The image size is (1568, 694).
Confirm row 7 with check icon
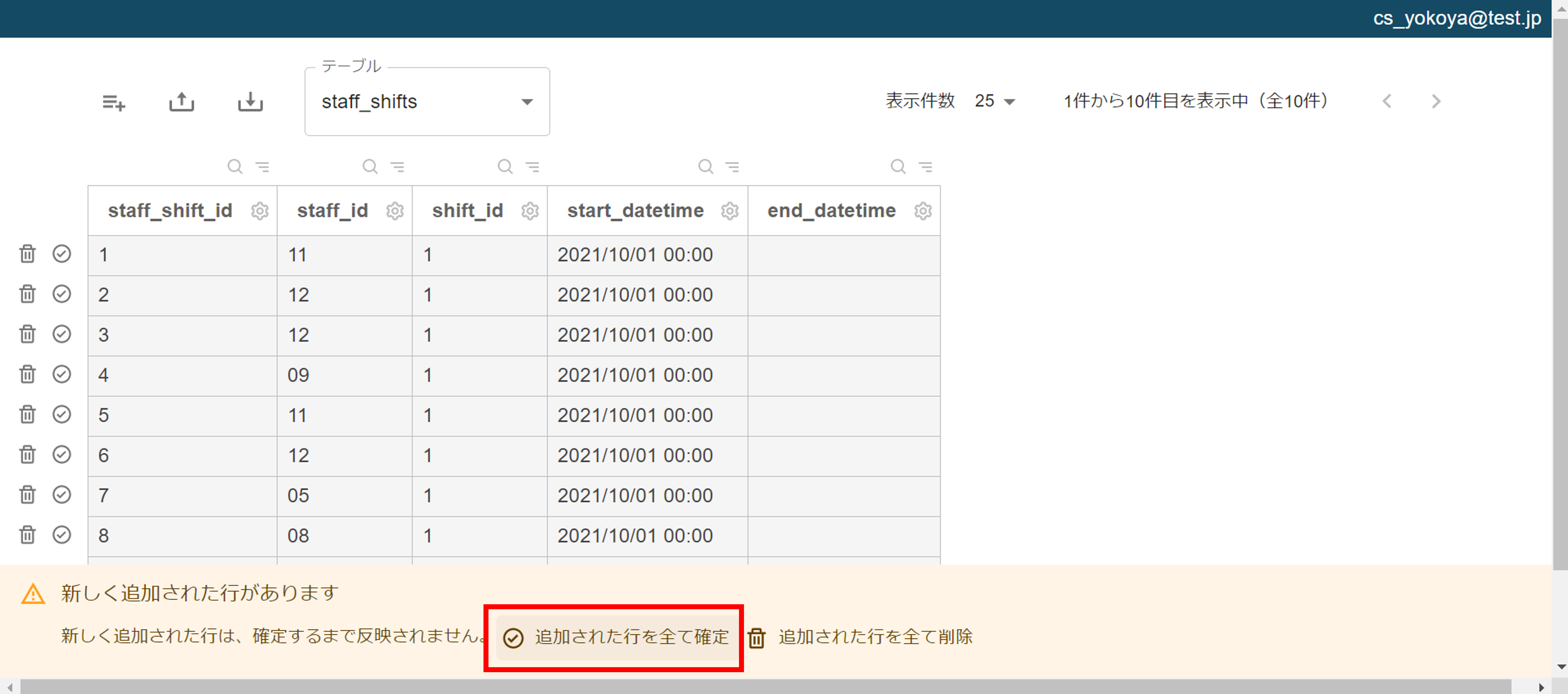[61, 495]
